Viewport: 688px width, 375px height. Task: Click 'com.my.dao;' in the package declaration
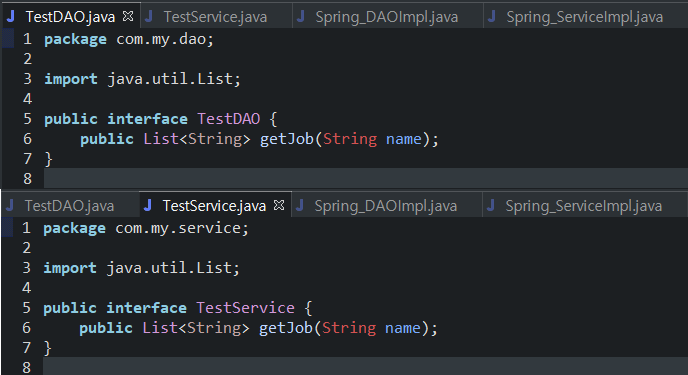tap(165, 39)
